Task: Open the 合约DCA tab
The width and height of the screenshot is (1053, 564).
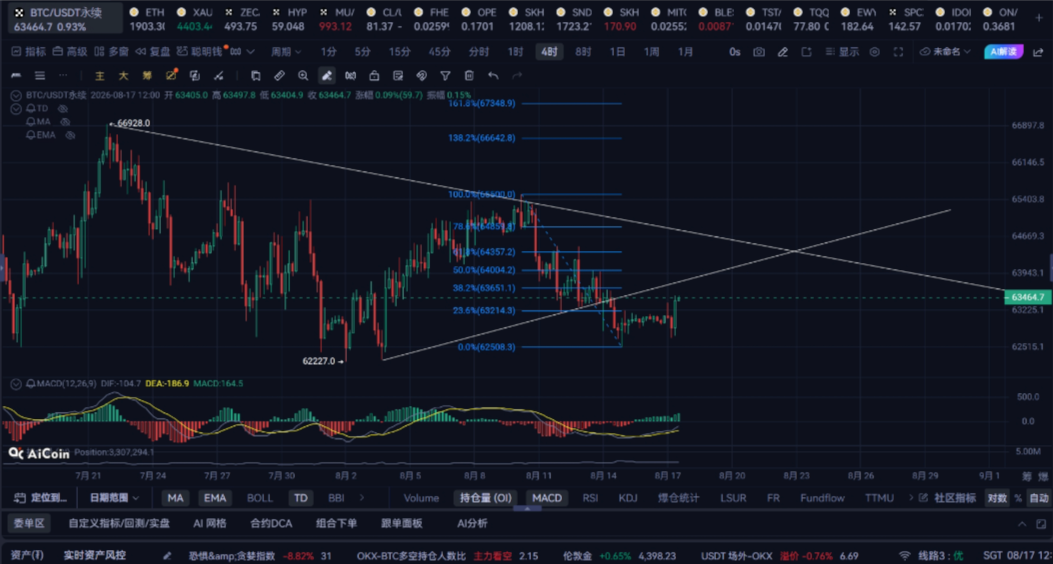Action: pyautogui.click(x=271, y=523)
